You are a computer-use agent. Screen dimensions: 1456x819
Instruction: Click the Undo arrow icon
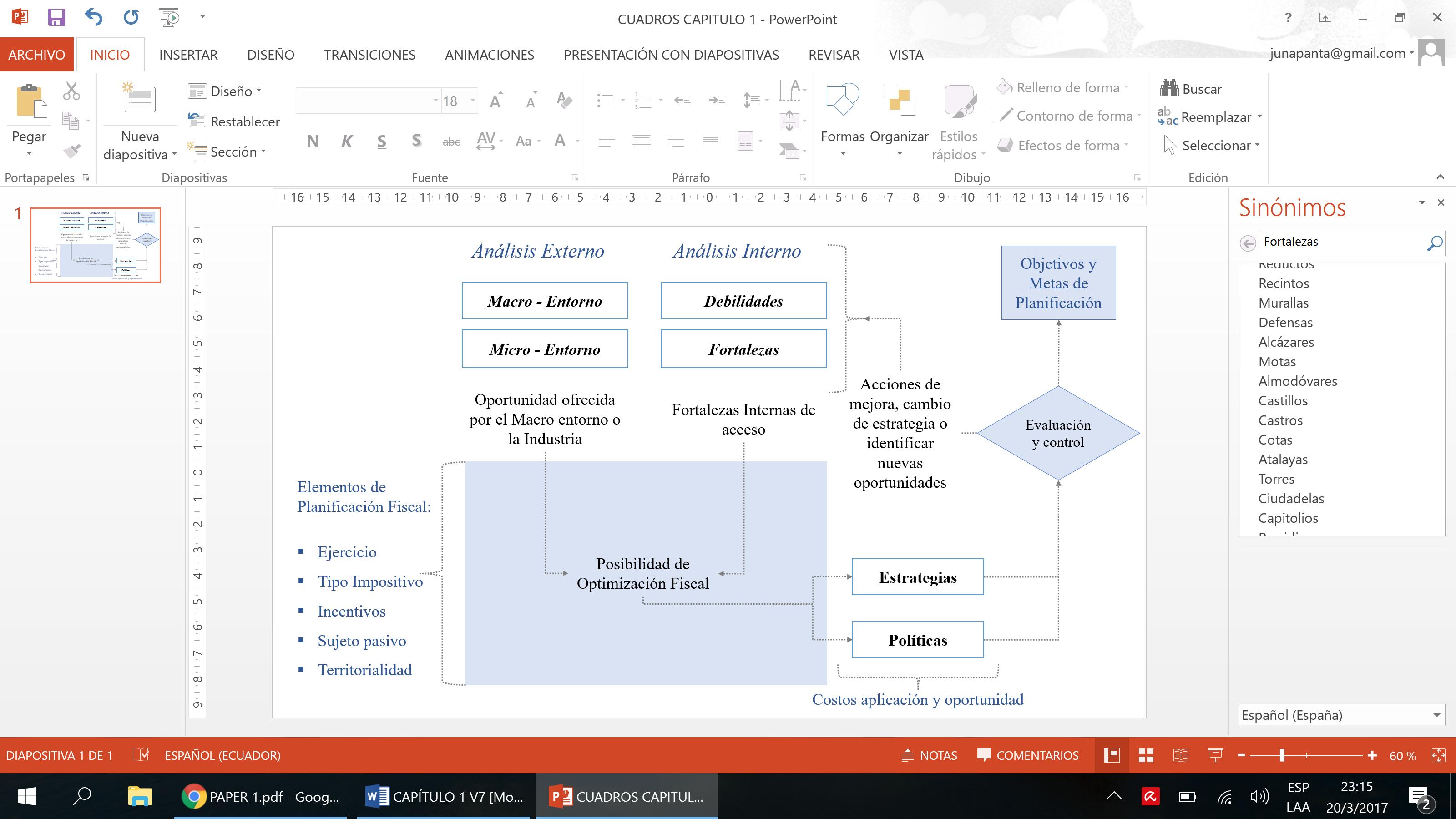click(93, 18)
